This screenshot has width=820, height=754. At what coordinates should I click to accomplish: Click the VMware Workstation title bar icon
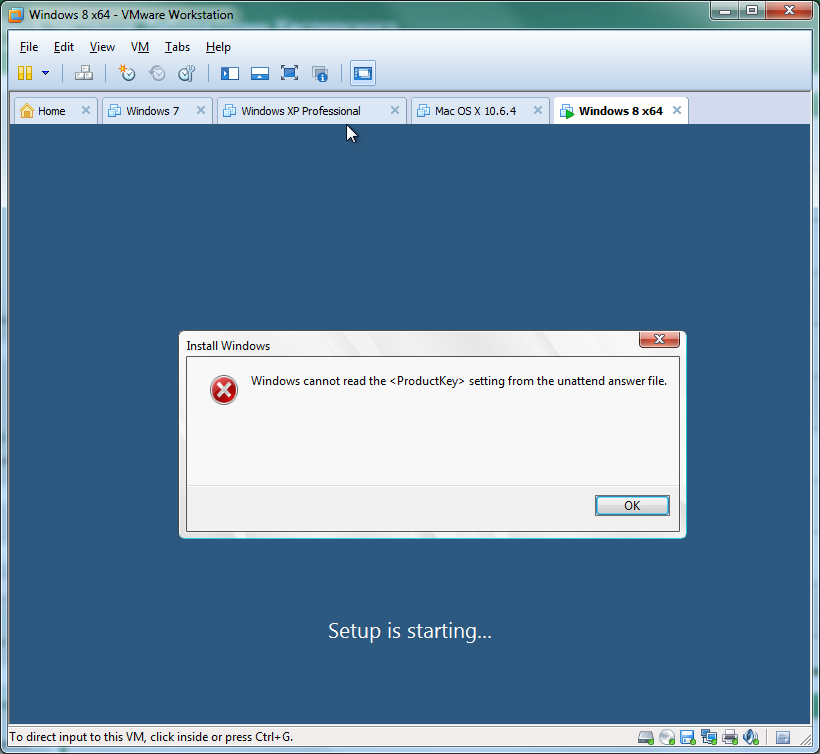click(x=16, y=15)
